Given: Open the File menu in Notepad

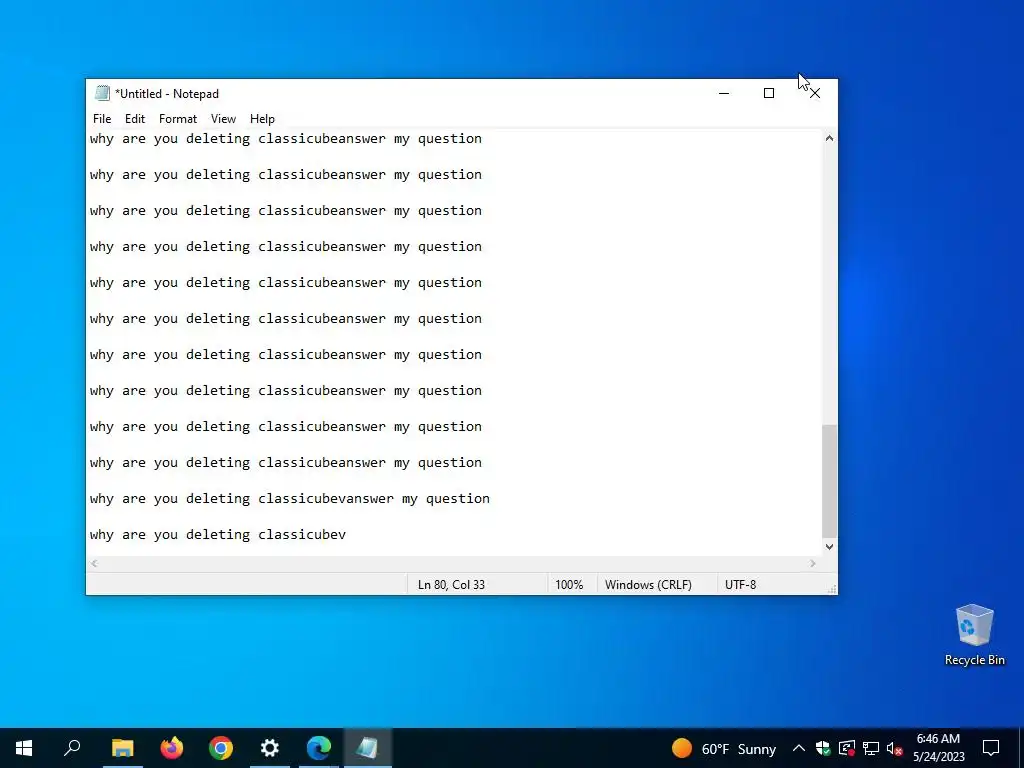Looking at the screenshot, I should 102,119.
